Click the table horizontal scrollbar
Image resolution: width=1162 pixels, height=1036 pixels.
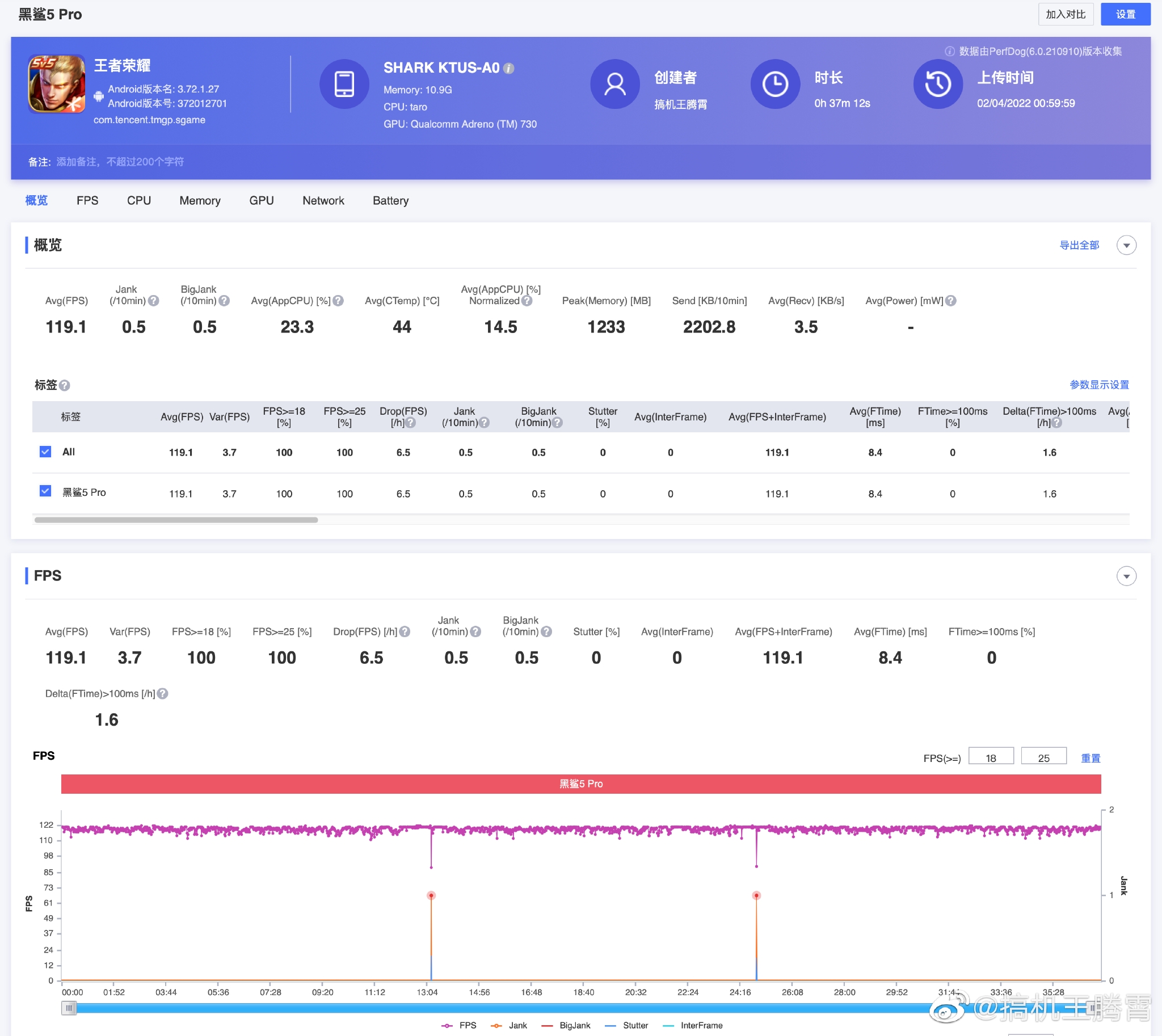click(176, 520)
